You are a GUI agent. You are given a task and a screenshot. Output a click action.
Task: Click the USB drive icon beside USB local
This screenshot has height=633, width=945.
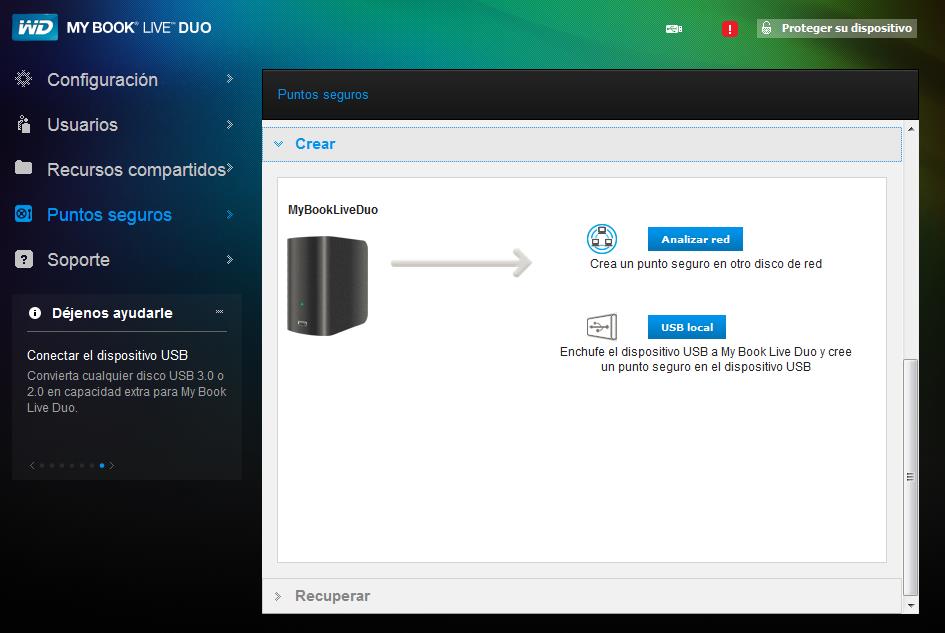pyautogui.click(x=602, y=327)
